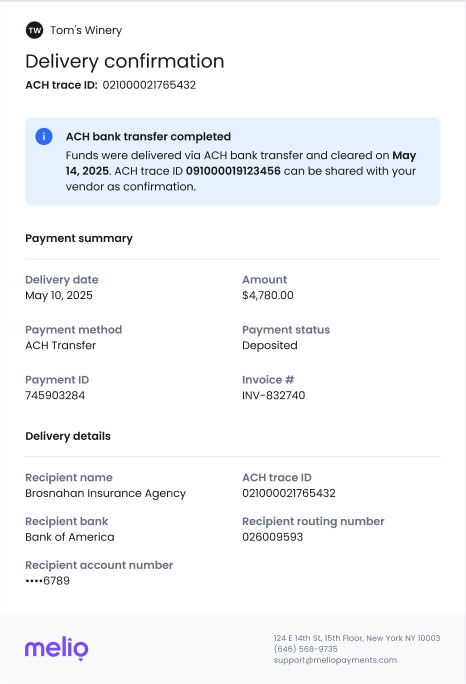Click the blue info icon in banner

tap(44, 137)
